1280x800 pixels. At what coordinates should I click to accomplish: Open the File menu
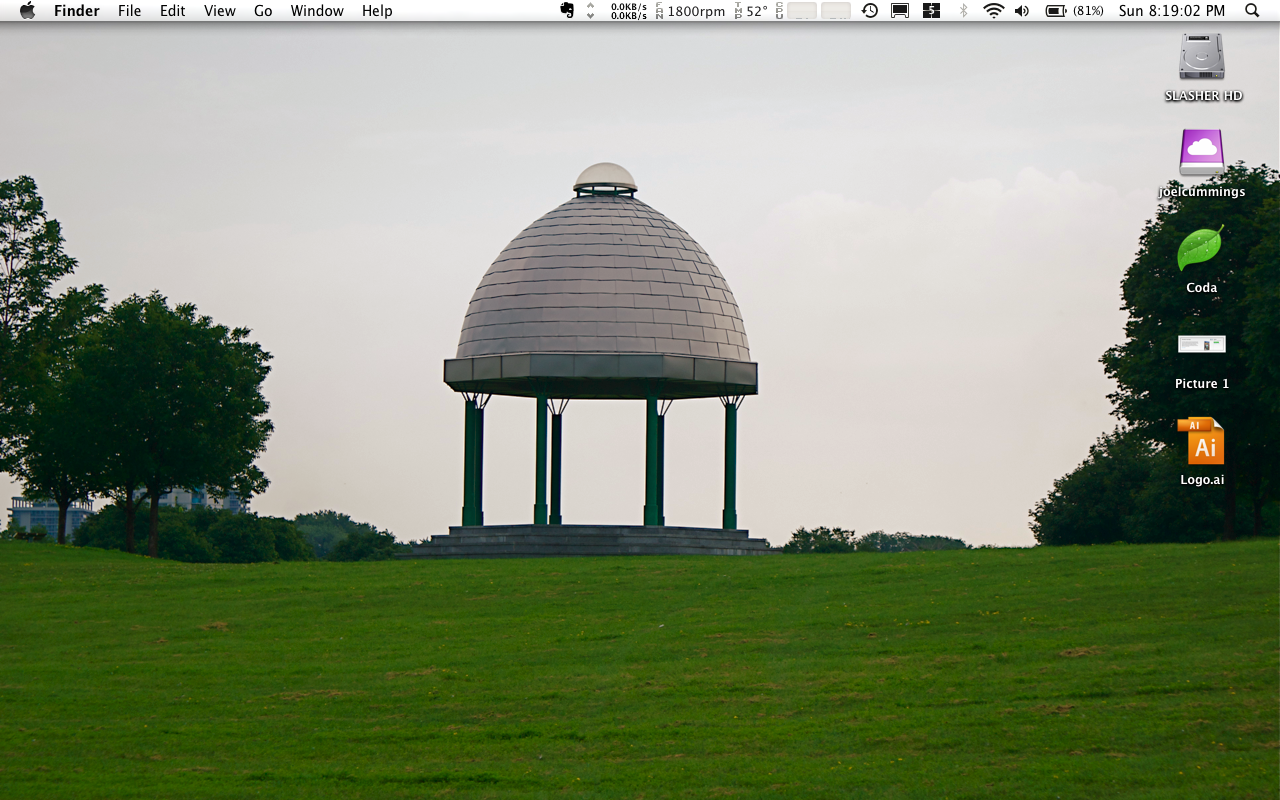(x=129, y=11)
